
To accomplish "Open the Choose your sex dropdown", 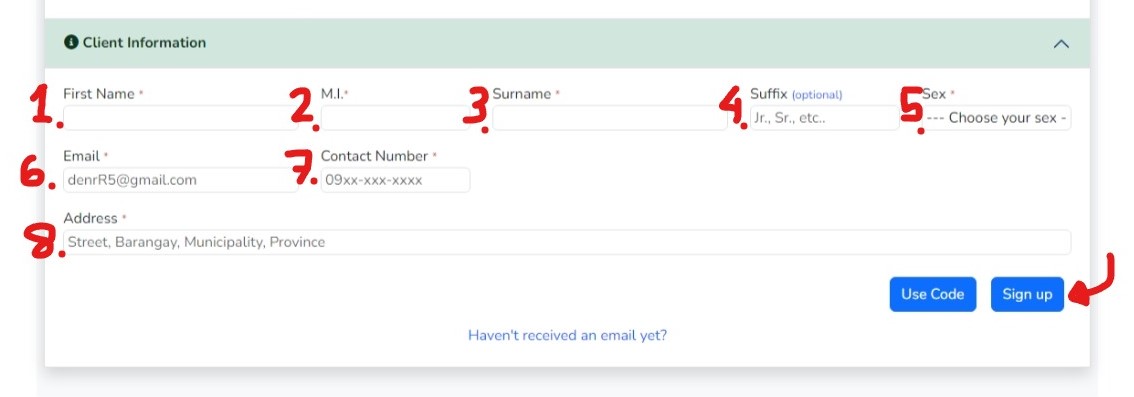I will (997, 118).
